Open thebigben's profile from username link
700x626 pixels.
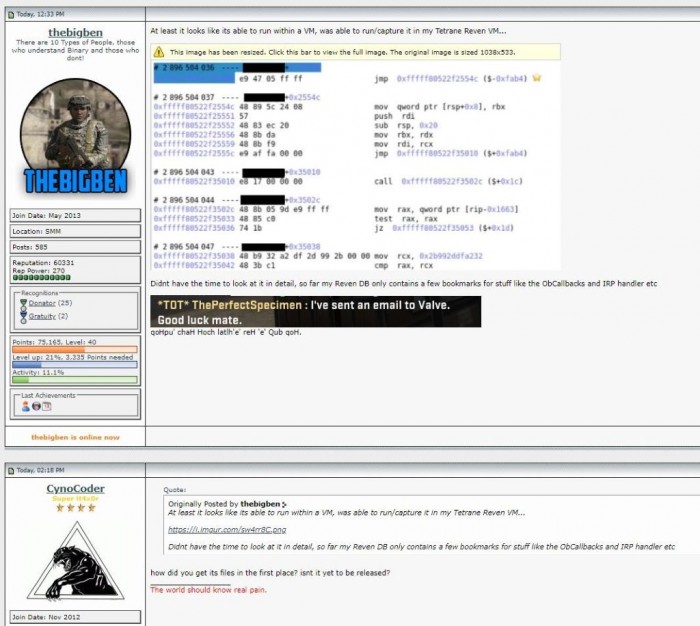tap(75, 32)
